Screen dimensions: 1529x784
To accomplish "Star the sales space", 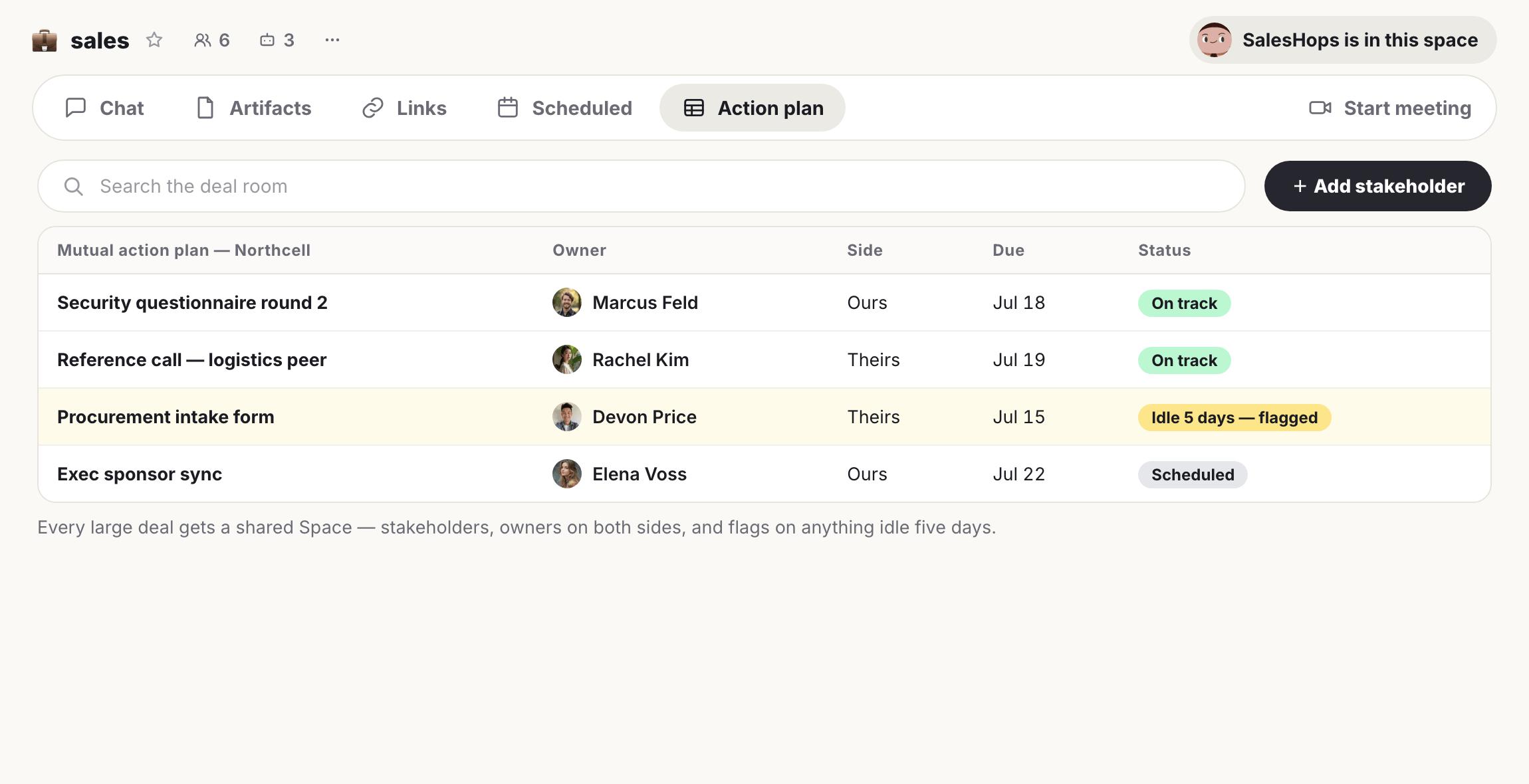I will 154,40.
